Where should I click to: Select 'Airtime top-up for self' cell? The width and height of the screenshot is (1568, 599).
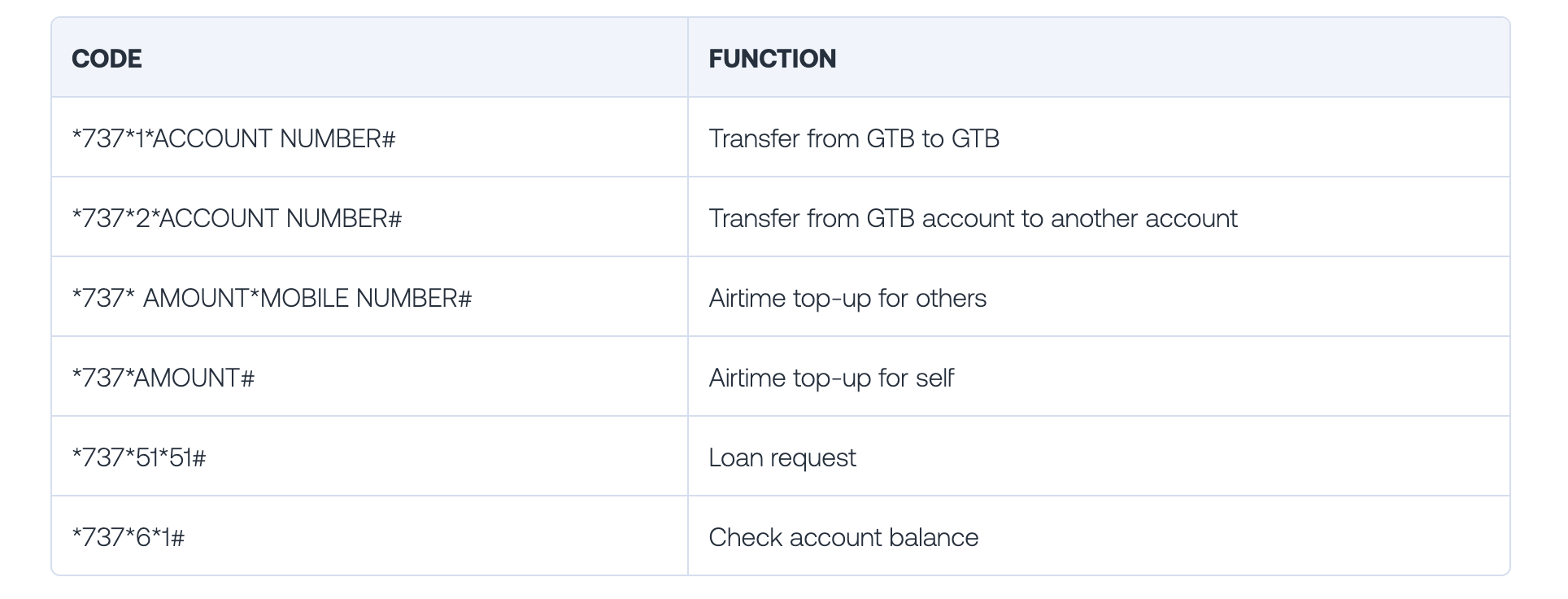click(831, 378)
